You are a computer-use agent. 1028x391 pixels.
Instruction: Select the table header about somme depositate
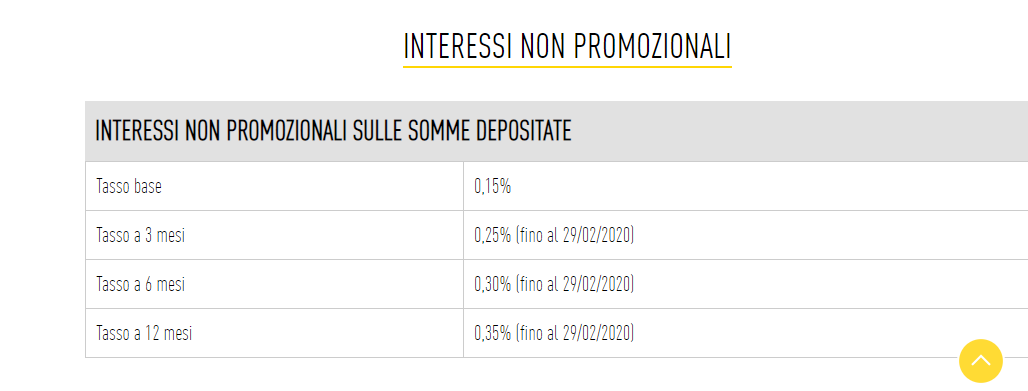click(557, 131)
